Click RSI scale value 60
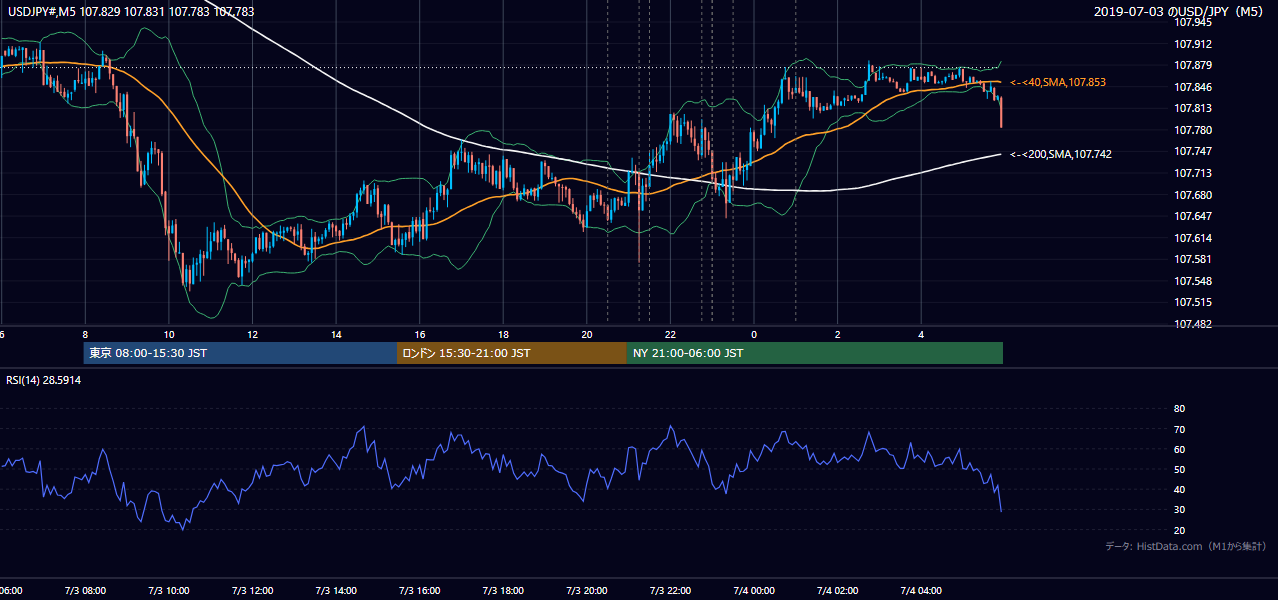The image size is (1278, 600). (x=1179, y=449)
